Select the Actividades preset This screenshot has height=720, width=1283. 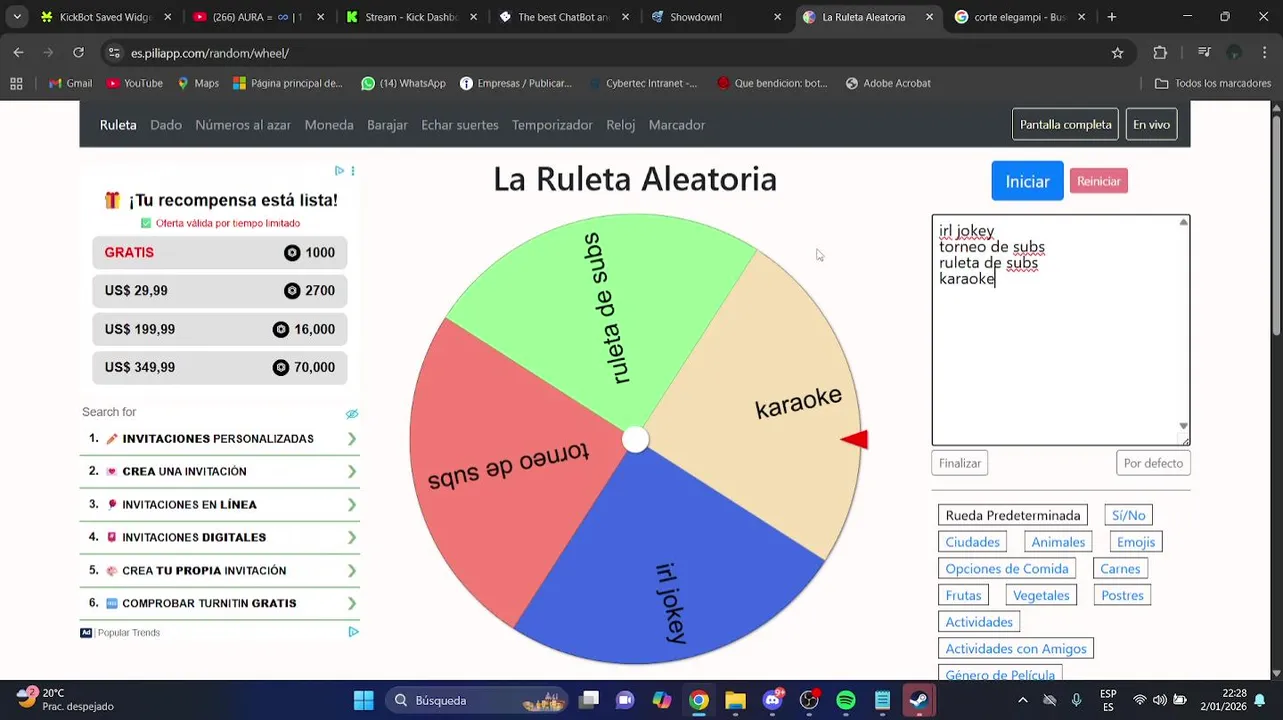979,622
